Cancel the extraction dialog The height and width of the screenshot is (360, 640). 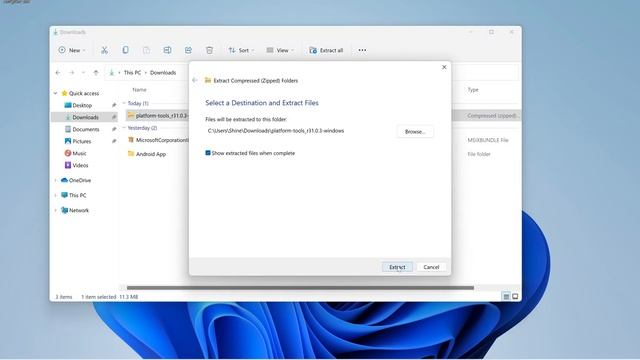tap(431, 267)
